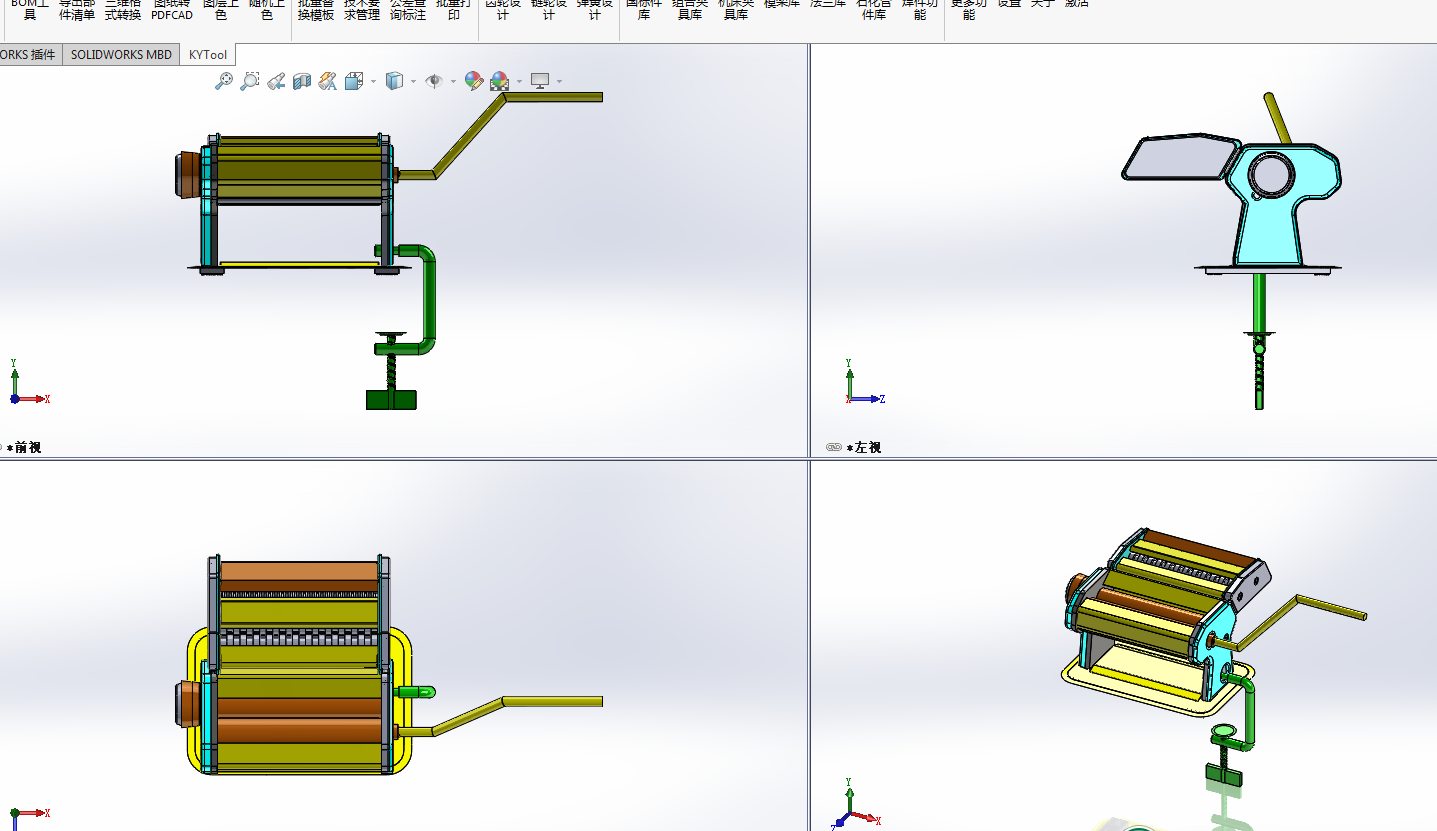Click the coordinate triad in the left view
Viewport: 1437px width, 831px height.
click(865, 384)
